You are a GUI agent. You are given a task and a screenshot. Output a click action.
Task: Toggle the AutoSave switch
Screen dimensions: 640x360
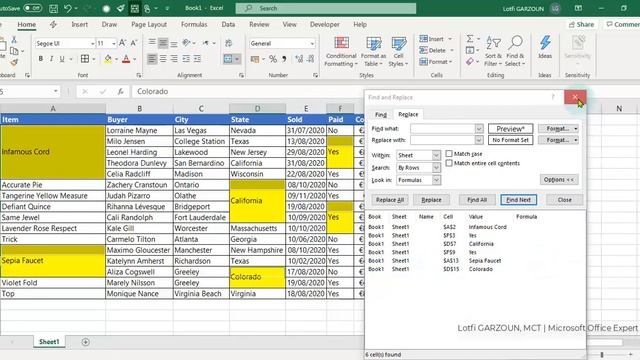[32, 8]
